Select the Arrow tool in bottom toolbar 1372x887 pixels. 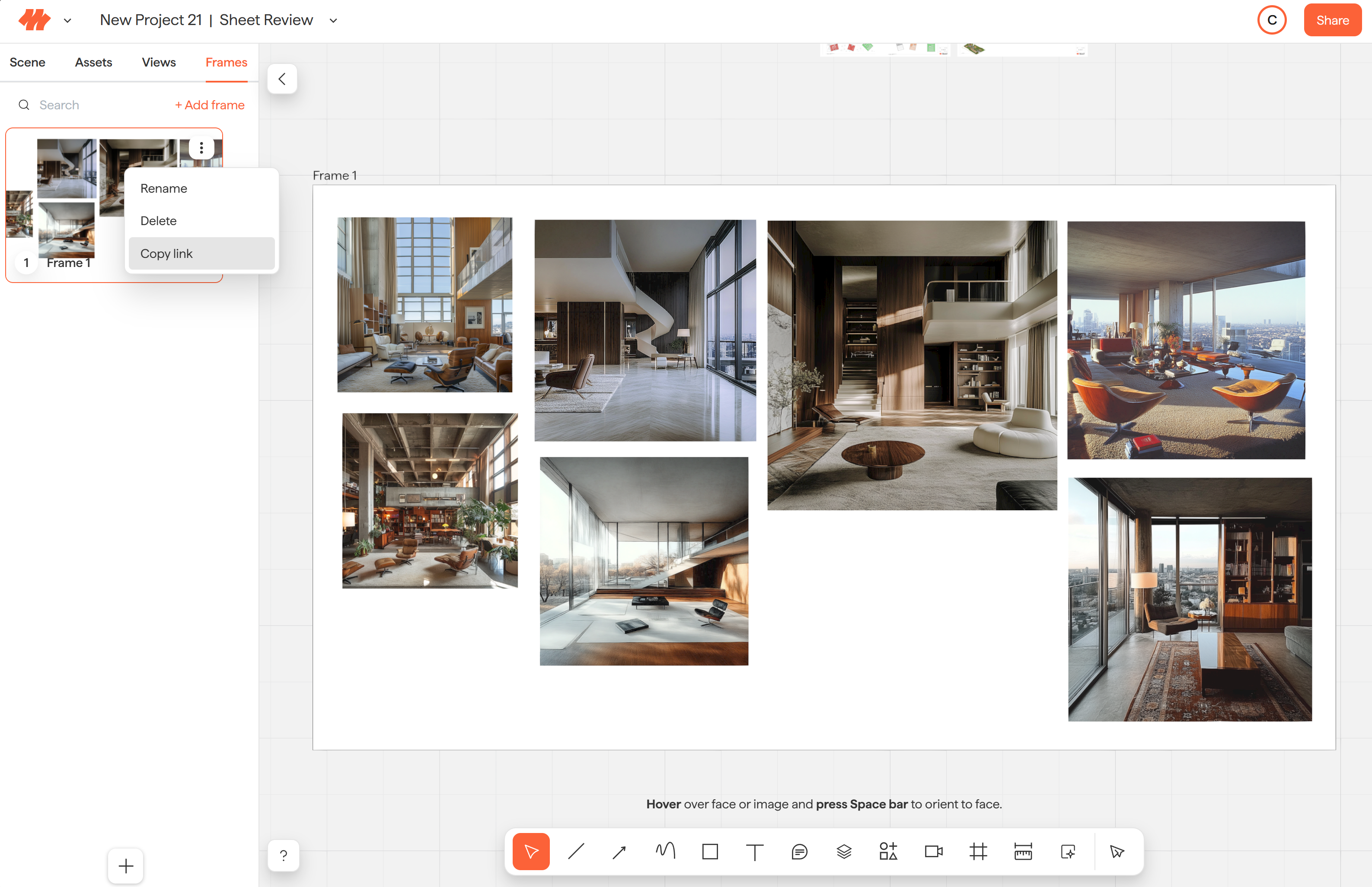[x=620, y=851]
